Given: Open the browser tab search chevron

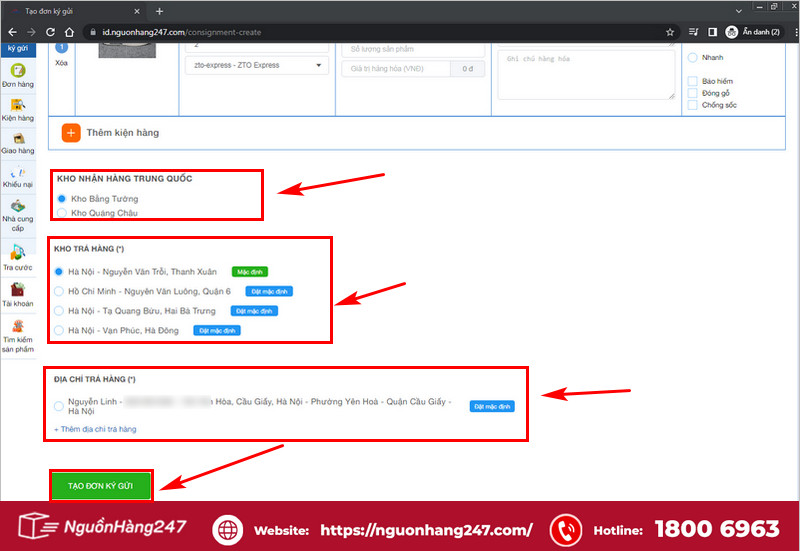Looking at the screenshot, I should click(x=738, y=11).
